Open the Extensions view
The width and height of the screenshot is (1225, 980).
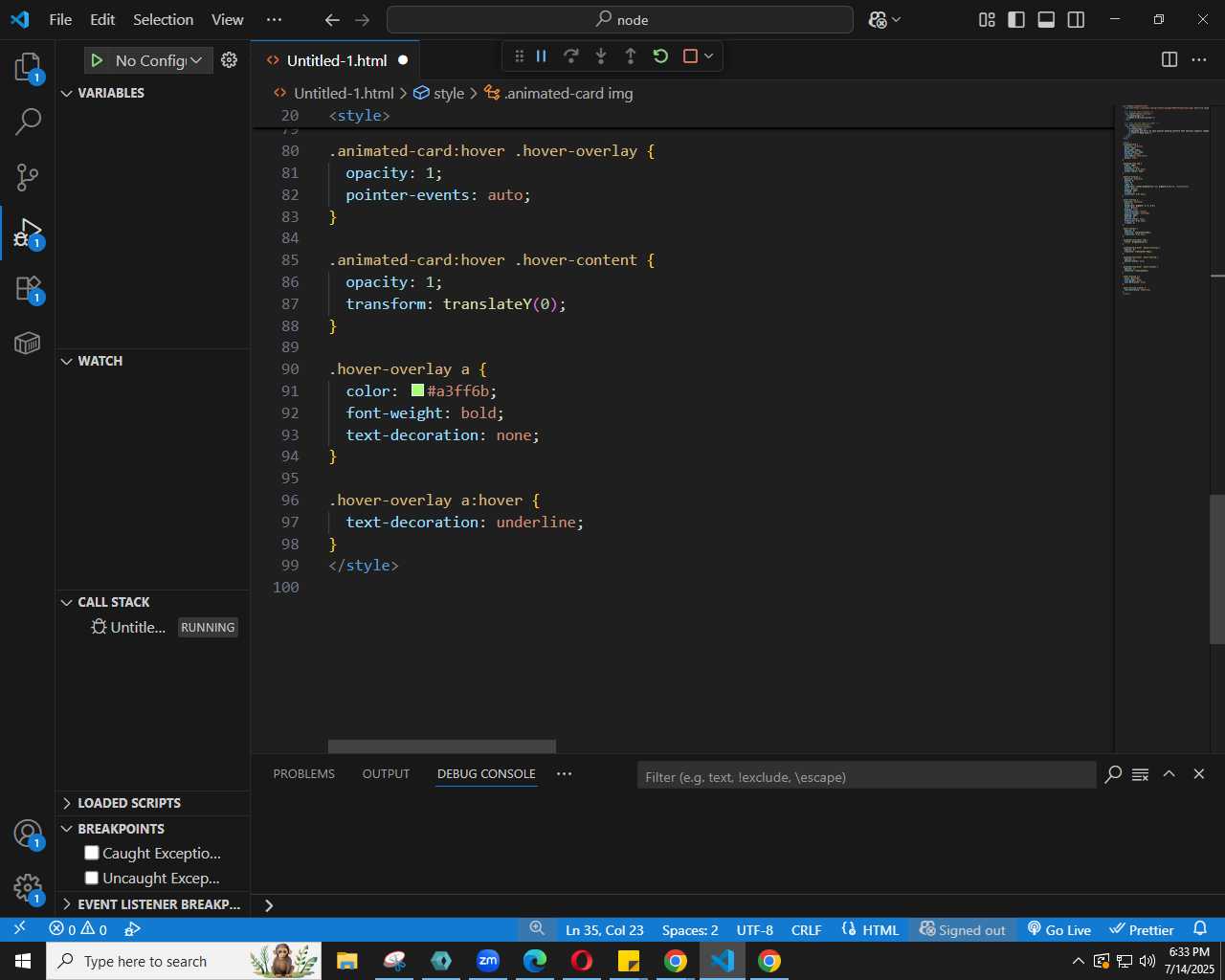pyautogui.click(x=28, y=288)
